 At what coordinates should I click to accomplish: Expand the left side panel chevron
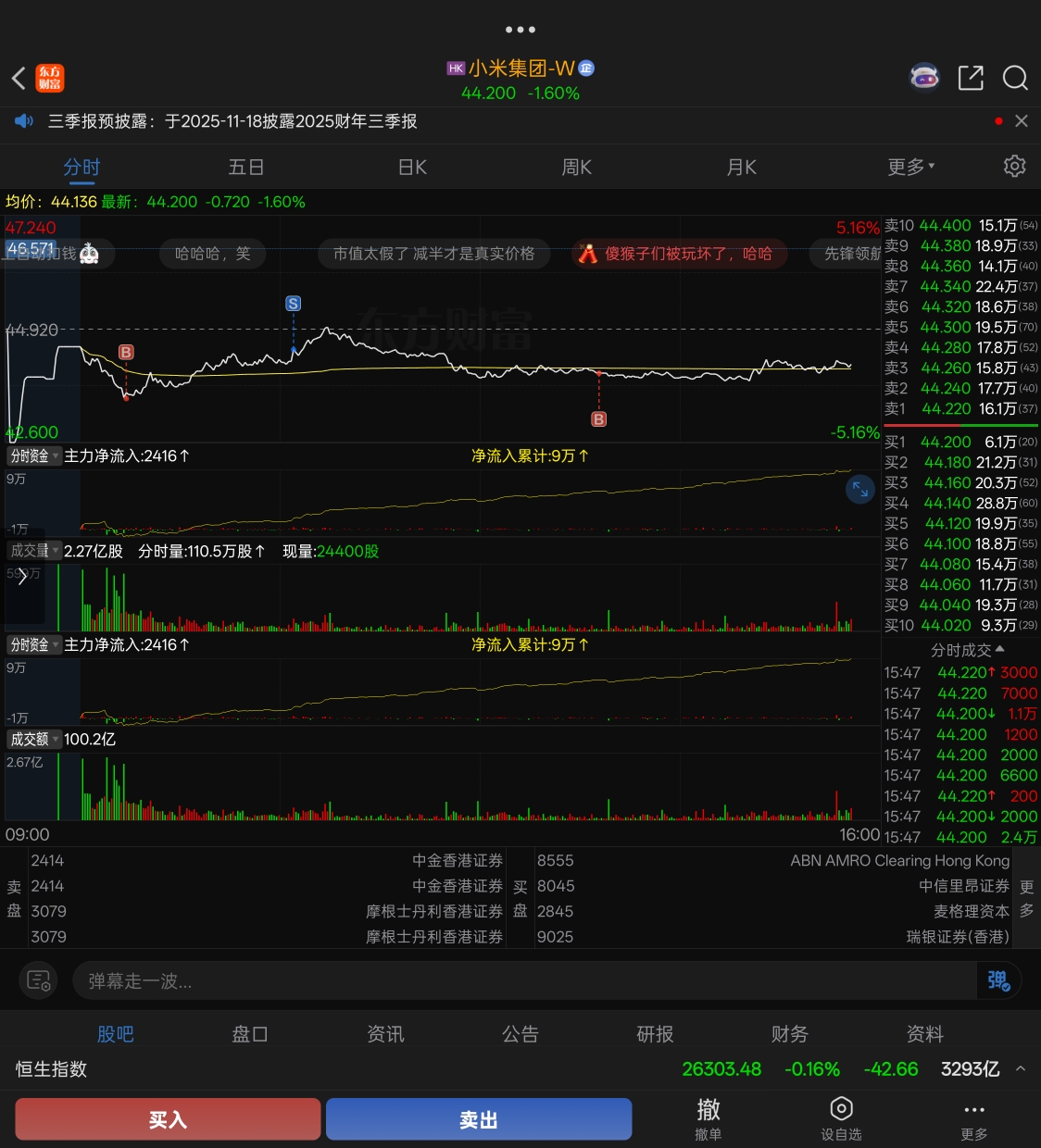click(x=22, y=577)
